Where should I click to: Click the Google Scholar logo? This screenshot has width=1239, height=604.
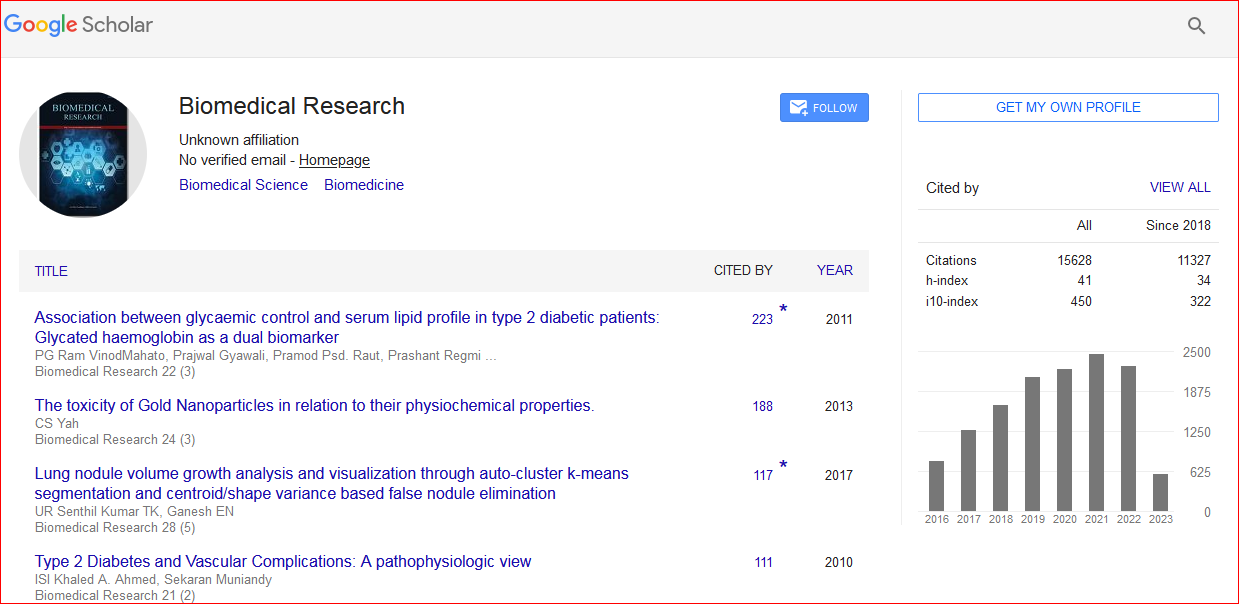(78, 25)
